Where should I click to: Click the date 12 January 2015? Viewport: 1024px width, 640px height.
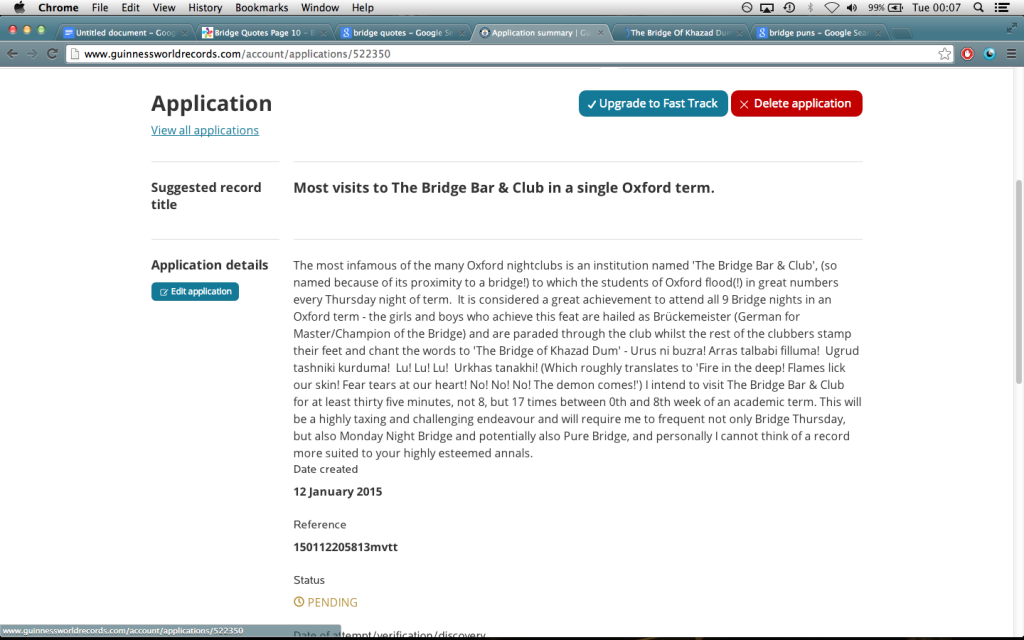(x=338, y=491)
